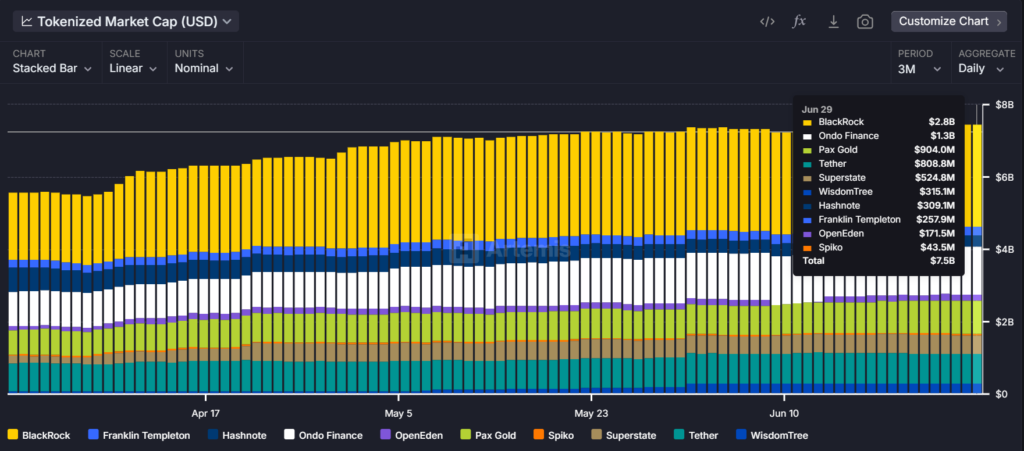Click the May 5 axis label
Screen dimensions: 1024x451
[x=398, y=413]
